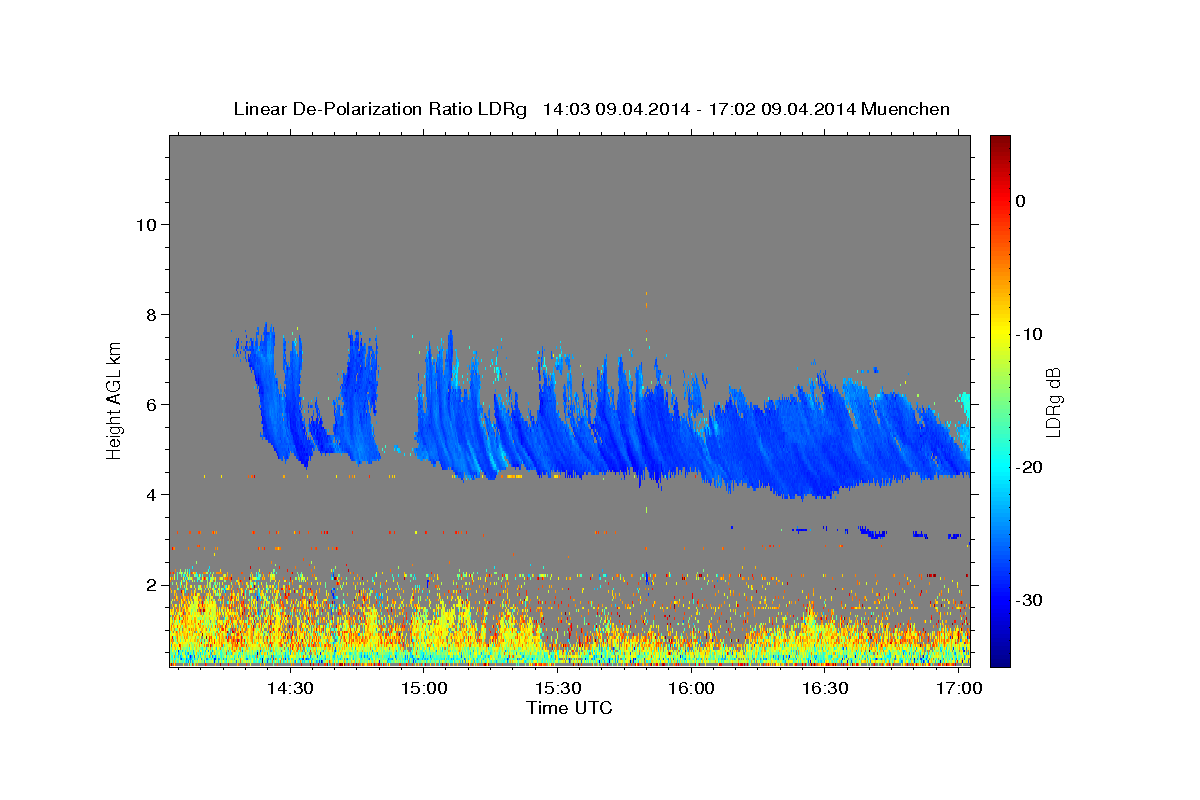Screen dimensions: 1200x800
Task: Click the colorbar value -30
Action: point(1029,600)
